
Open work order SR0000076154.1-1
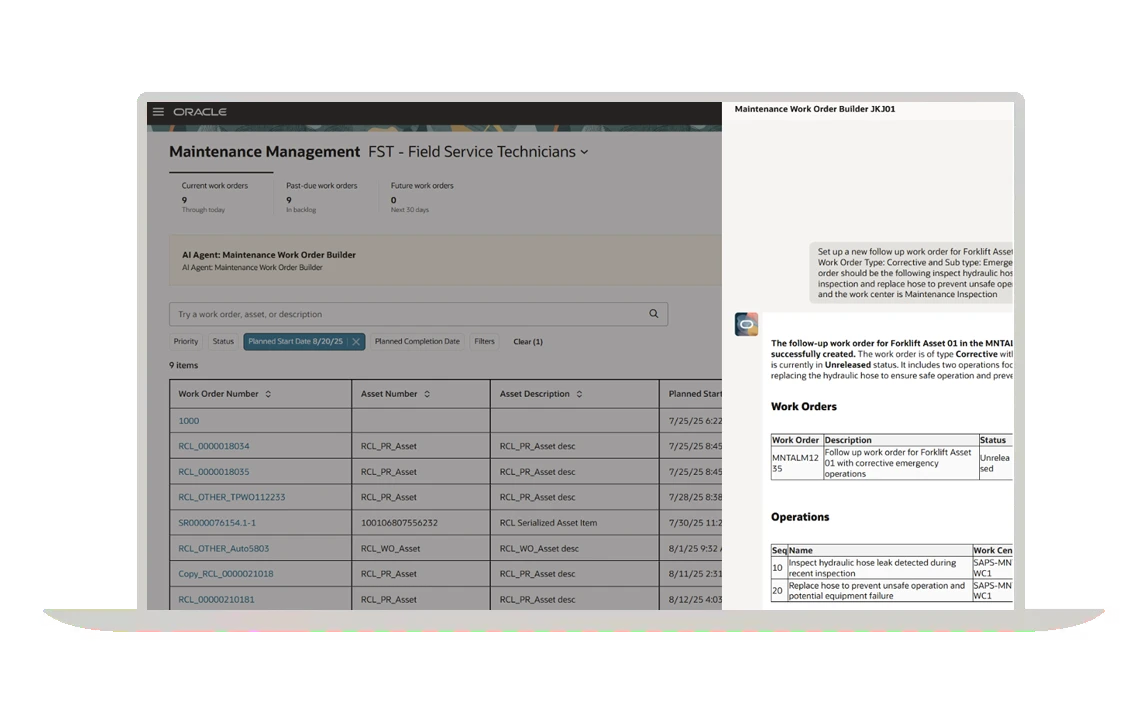pyautogui.click(x=217, y=523)
